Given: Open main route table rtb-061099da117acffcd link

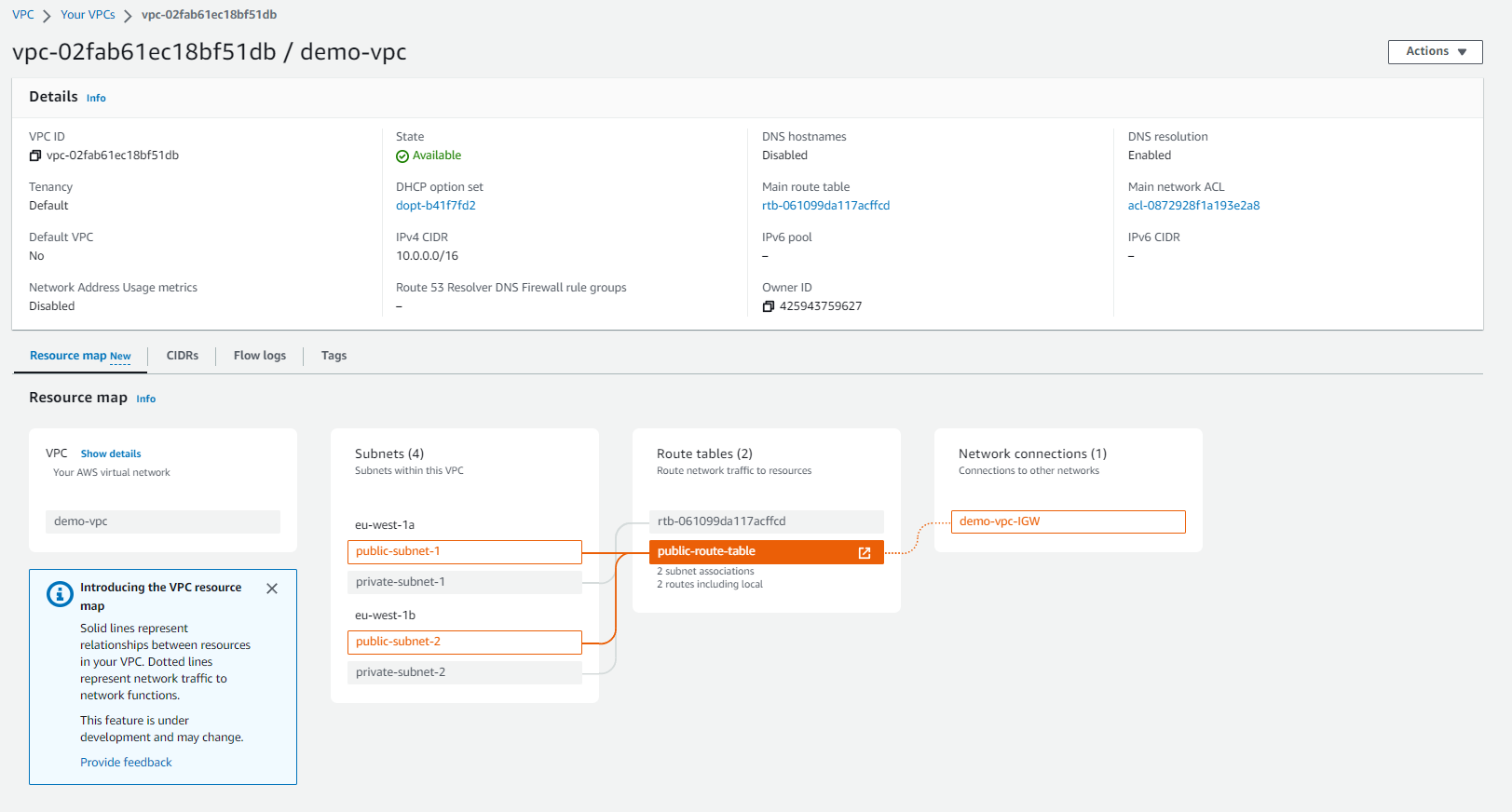Looking at the screenshot, I should [825, 206].
